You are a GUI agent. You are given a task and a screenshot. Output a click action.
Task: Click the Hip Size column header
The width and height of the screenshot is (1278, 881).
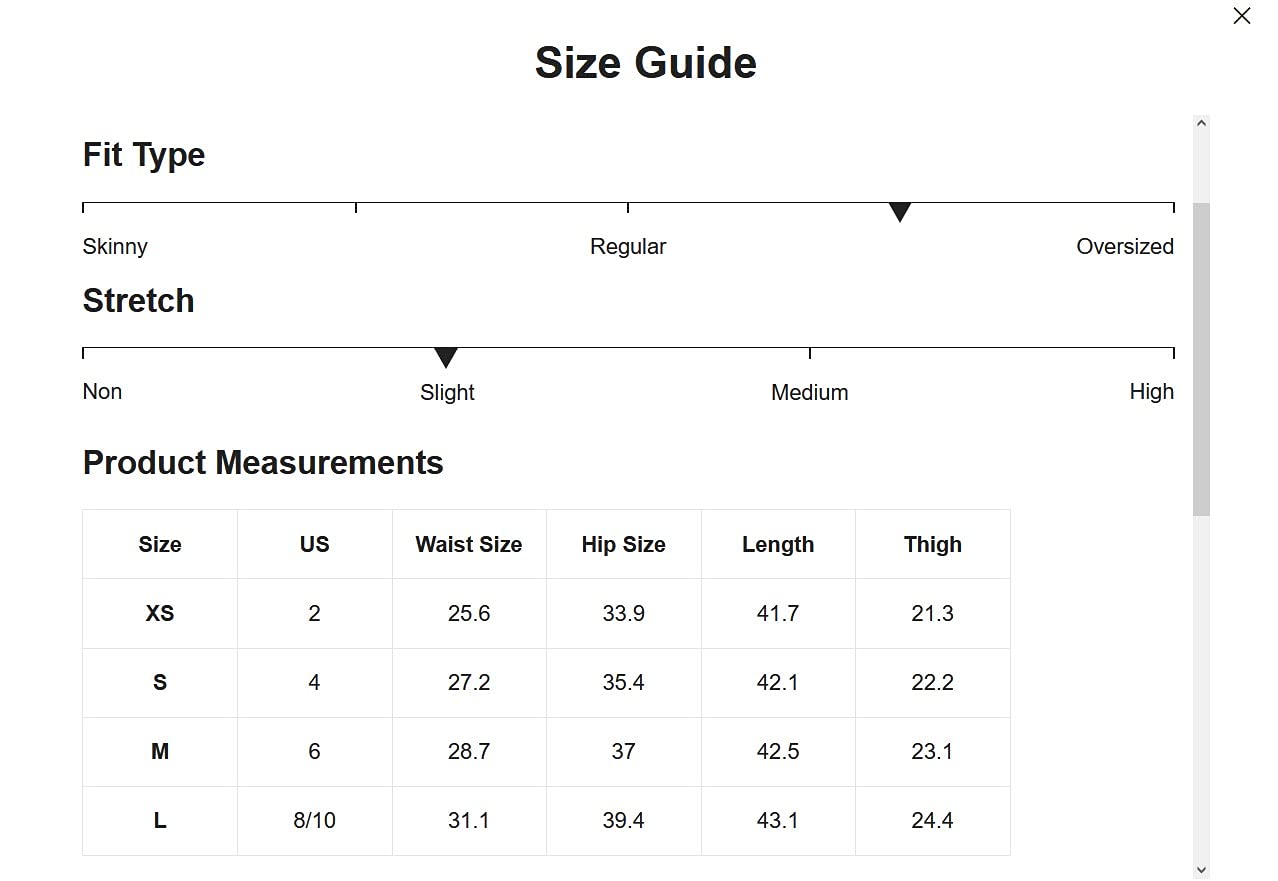point(623,545)
